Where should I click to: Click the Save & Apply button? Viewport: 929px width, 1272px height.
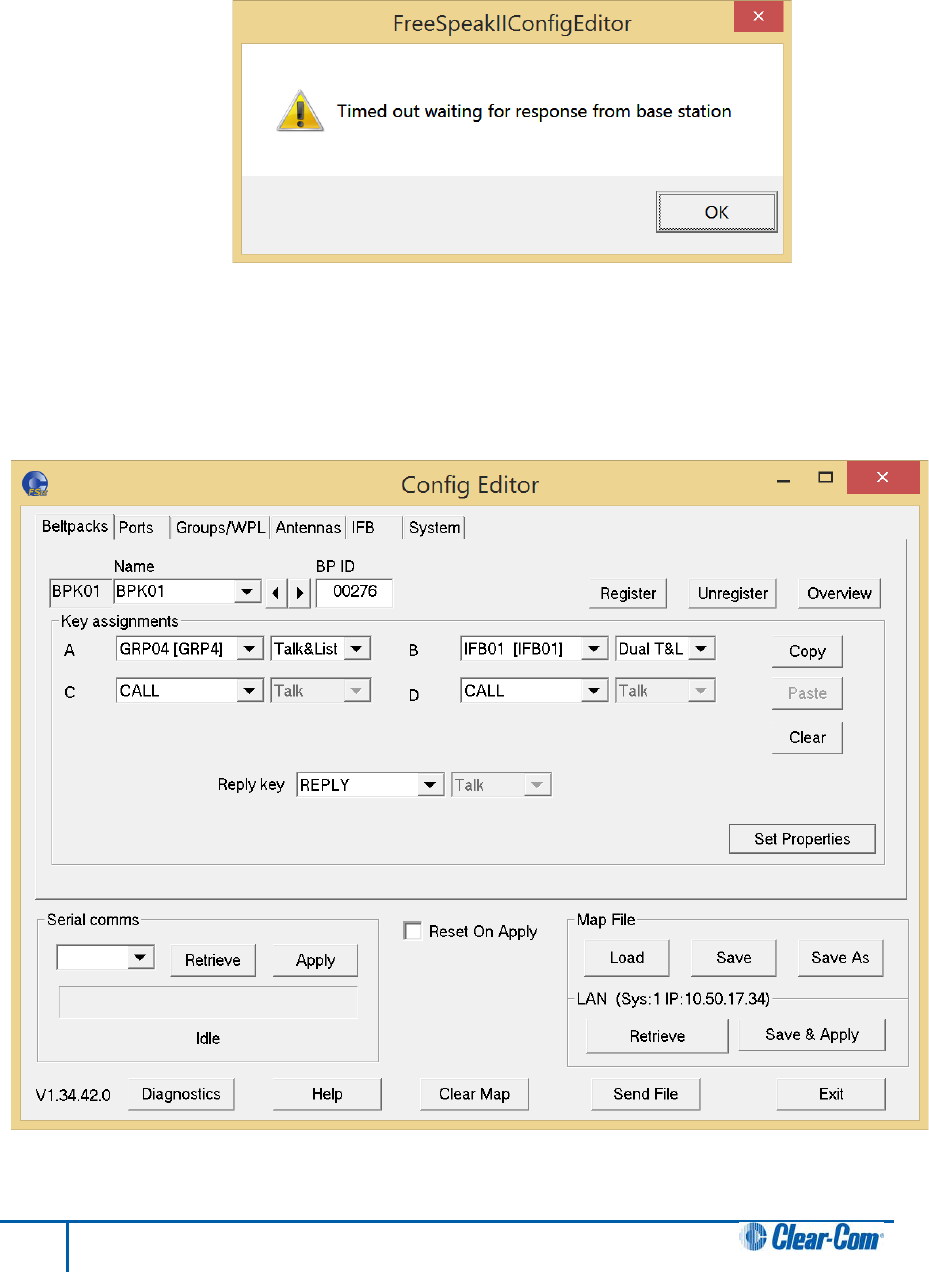812,1034
